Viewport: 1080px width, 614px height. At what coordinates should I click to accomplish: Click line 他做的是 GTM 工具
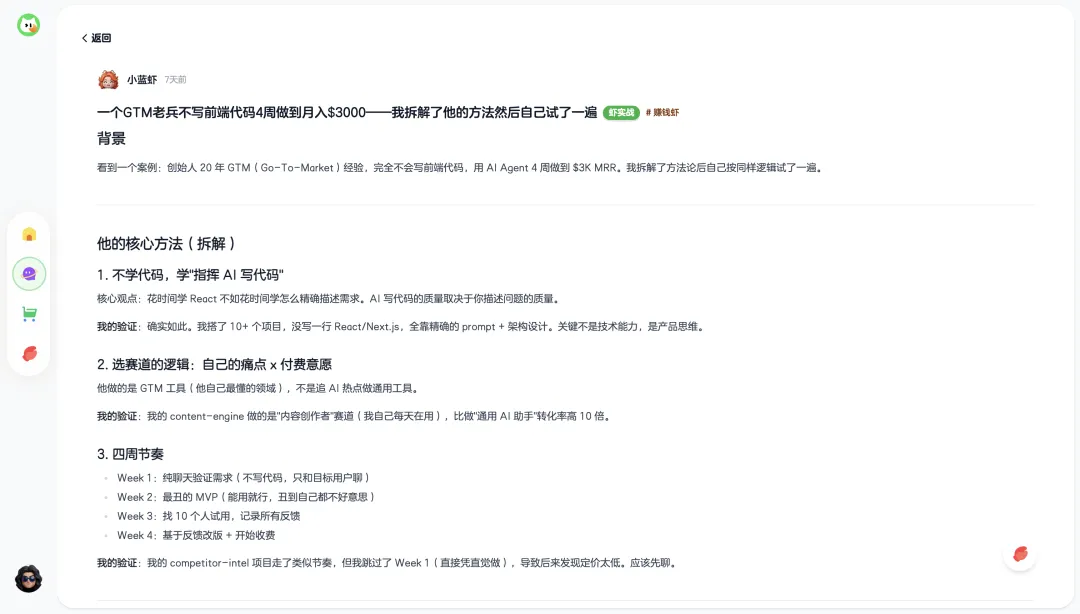pos(259,389)
